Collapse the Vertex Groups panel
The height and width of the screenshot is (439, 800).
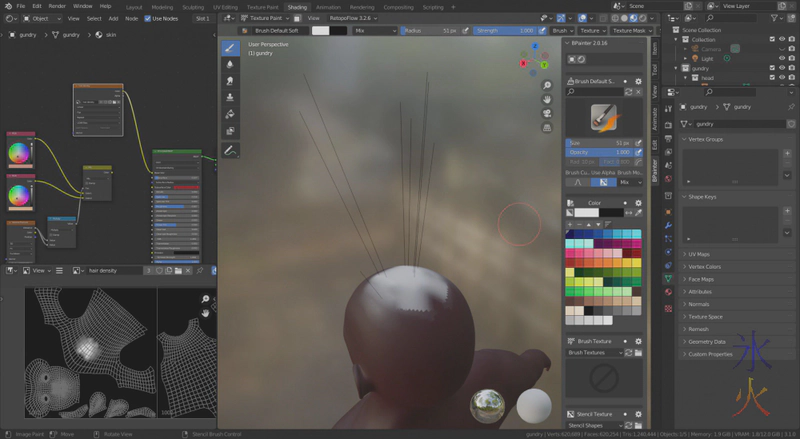pos(703,139)
